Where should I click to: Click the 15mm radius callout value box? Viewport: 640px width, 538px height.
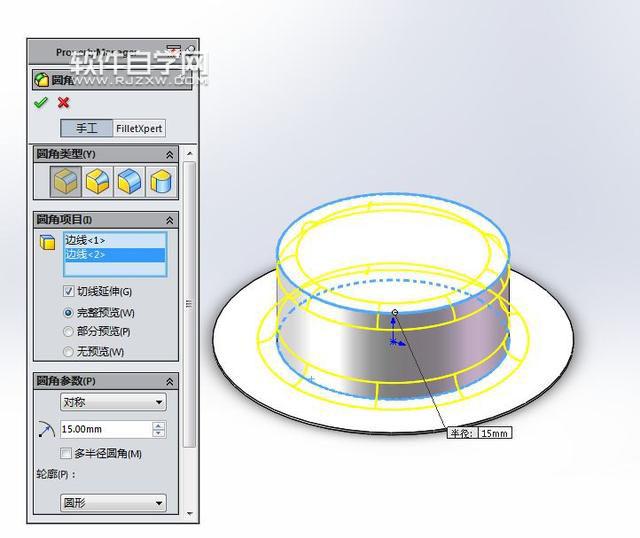click(494, 433)
